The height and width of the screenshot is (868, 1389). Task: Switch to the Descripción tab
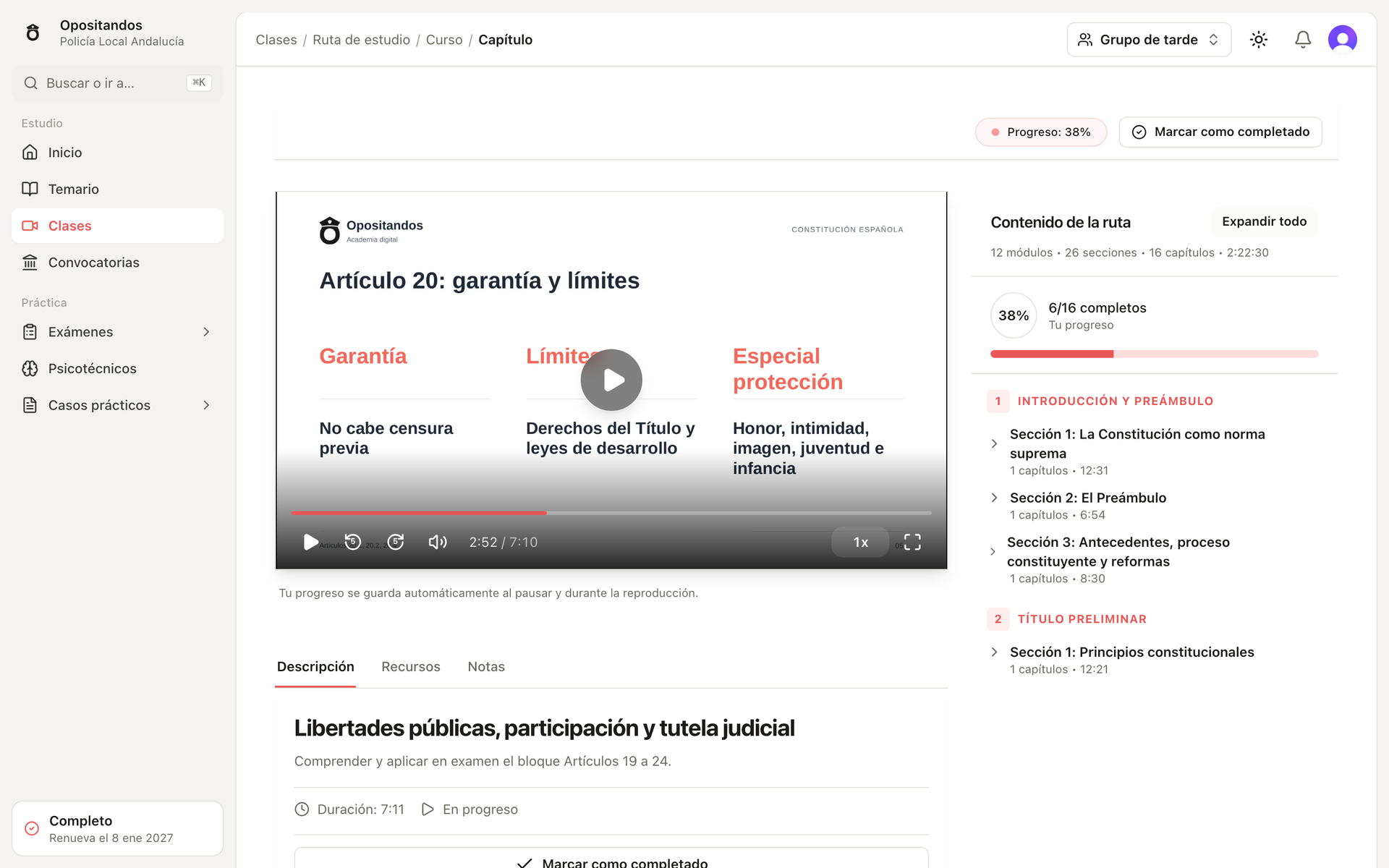coord(315,666)
